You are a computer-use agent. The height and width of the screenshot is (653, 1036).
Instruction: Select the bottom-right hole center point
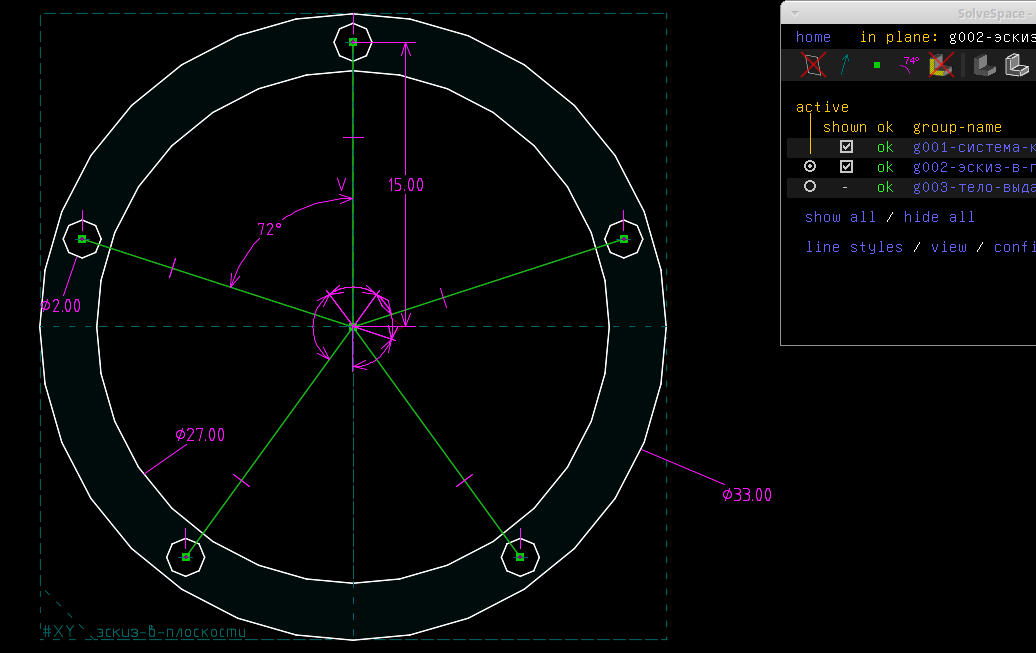520,557
